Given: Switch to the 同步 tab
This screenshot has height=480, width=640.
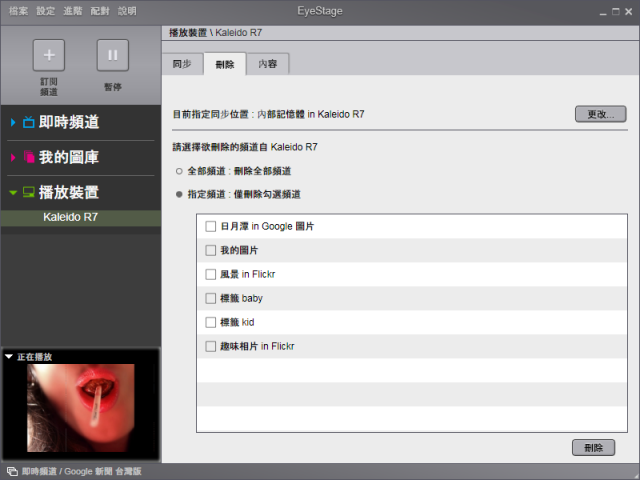Looking at the screenshot, I should [182, 64].
